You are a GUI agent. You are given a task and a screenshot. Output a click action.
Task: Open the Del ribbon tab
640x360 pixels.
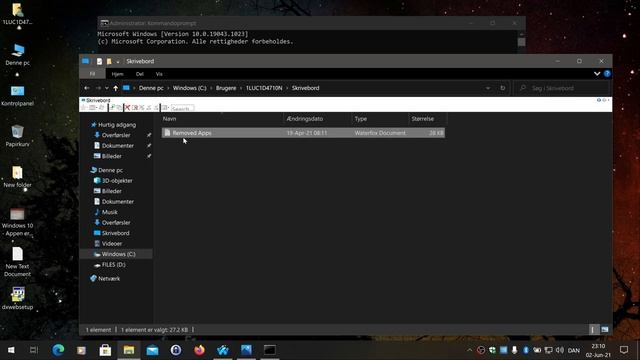click(x=140, y=74)
